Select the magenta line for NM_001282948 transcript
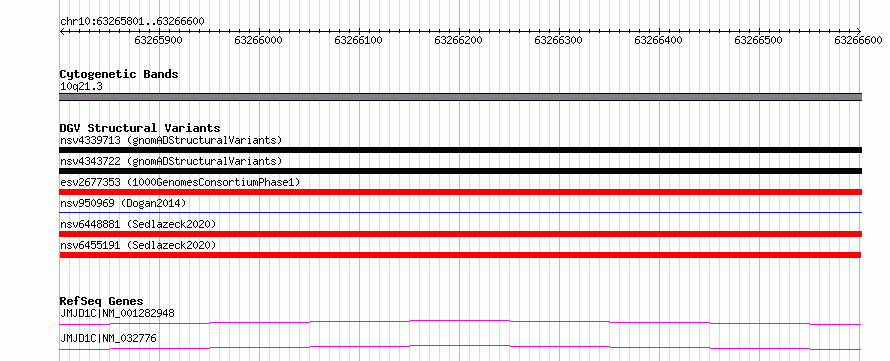This screenshot has width=890, height=361. pyautogui.click(x=460, y=322)
